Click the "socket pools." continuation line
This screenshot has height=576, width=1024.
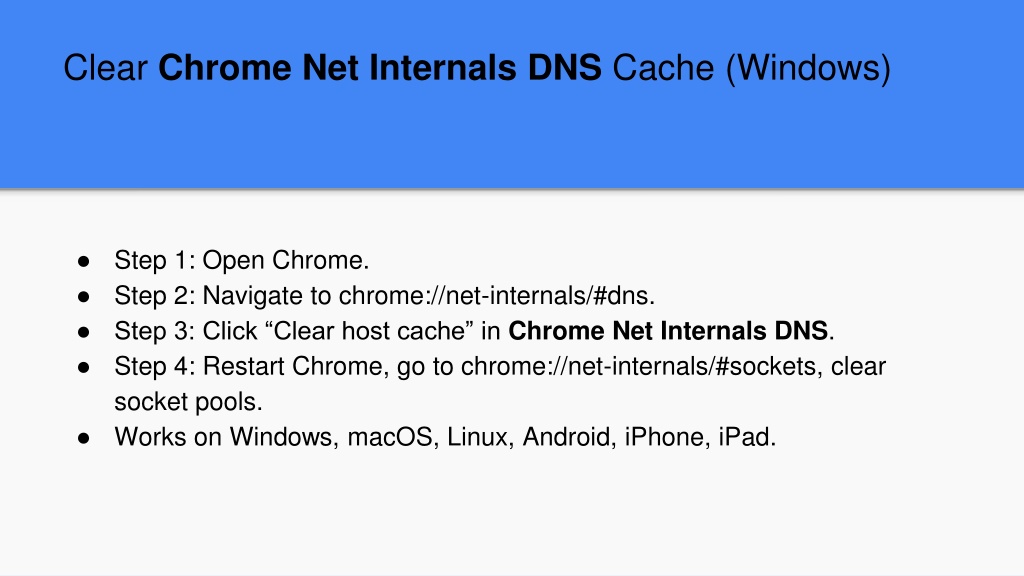click(188, 402)
